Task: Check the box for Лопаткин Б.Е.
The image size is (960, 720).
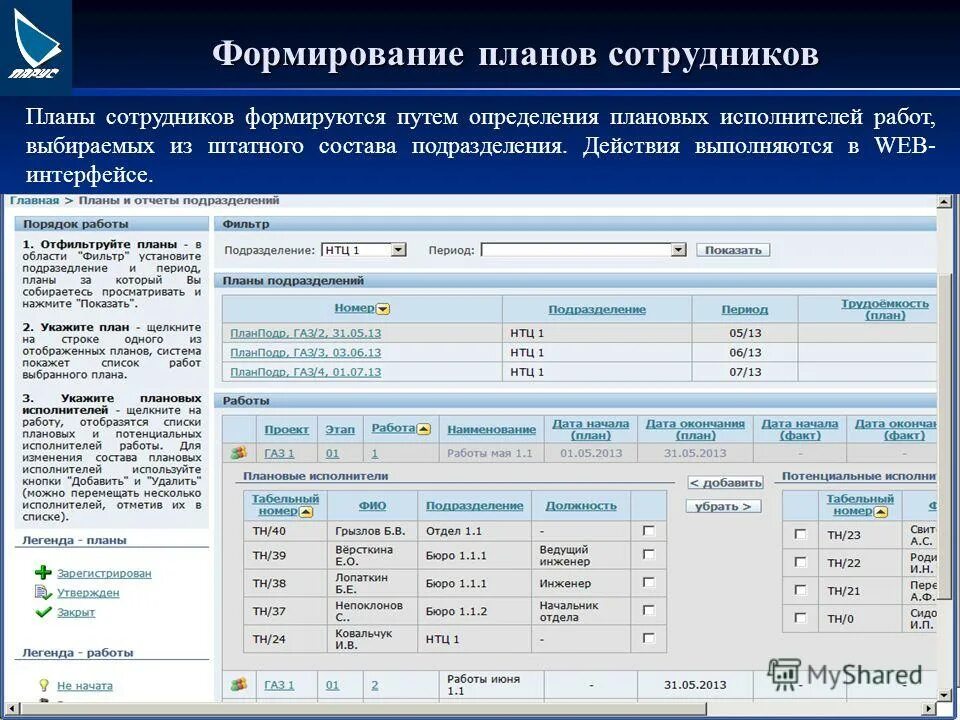Action: pyautogui.click(x=649, y=582)
